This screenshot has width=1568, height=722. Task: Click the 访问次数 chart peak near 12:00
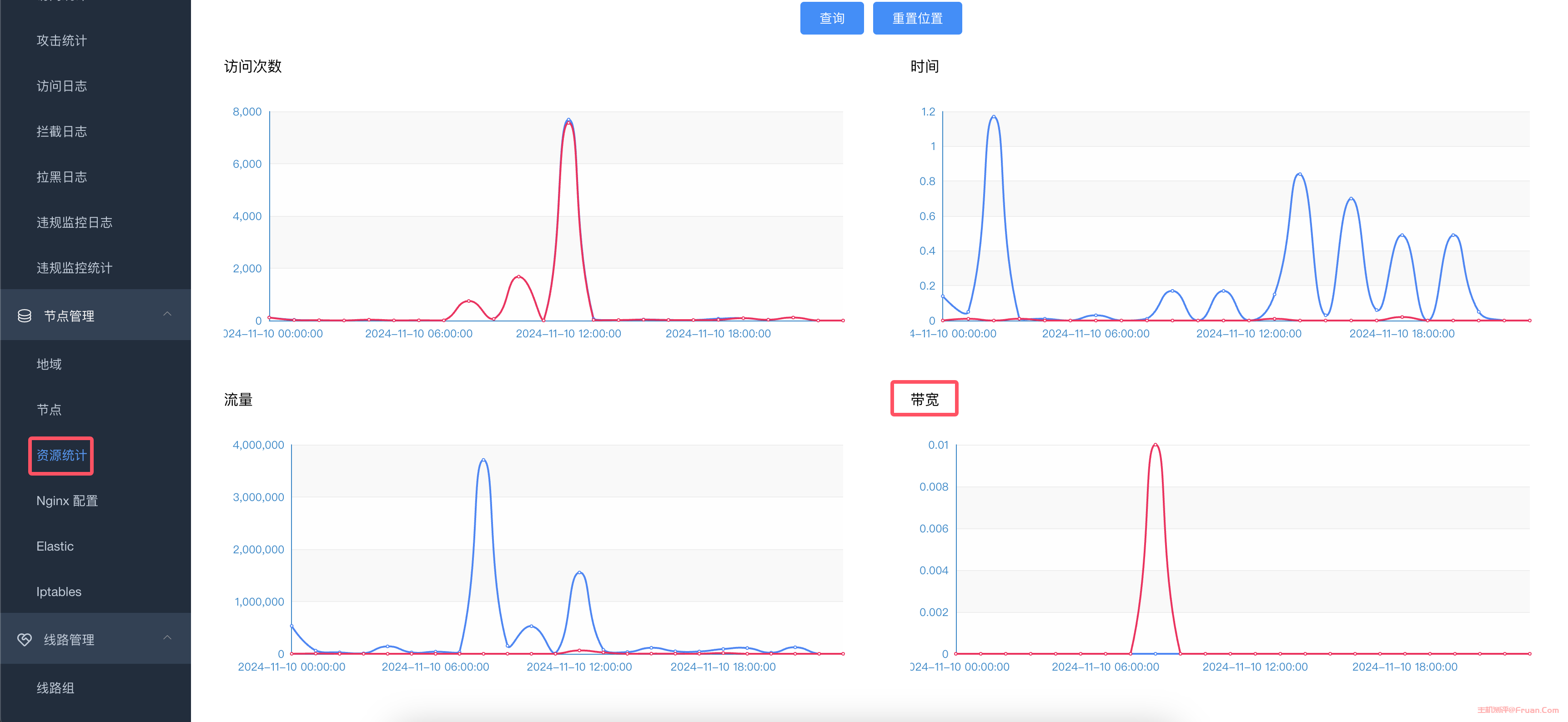(568, 120)
